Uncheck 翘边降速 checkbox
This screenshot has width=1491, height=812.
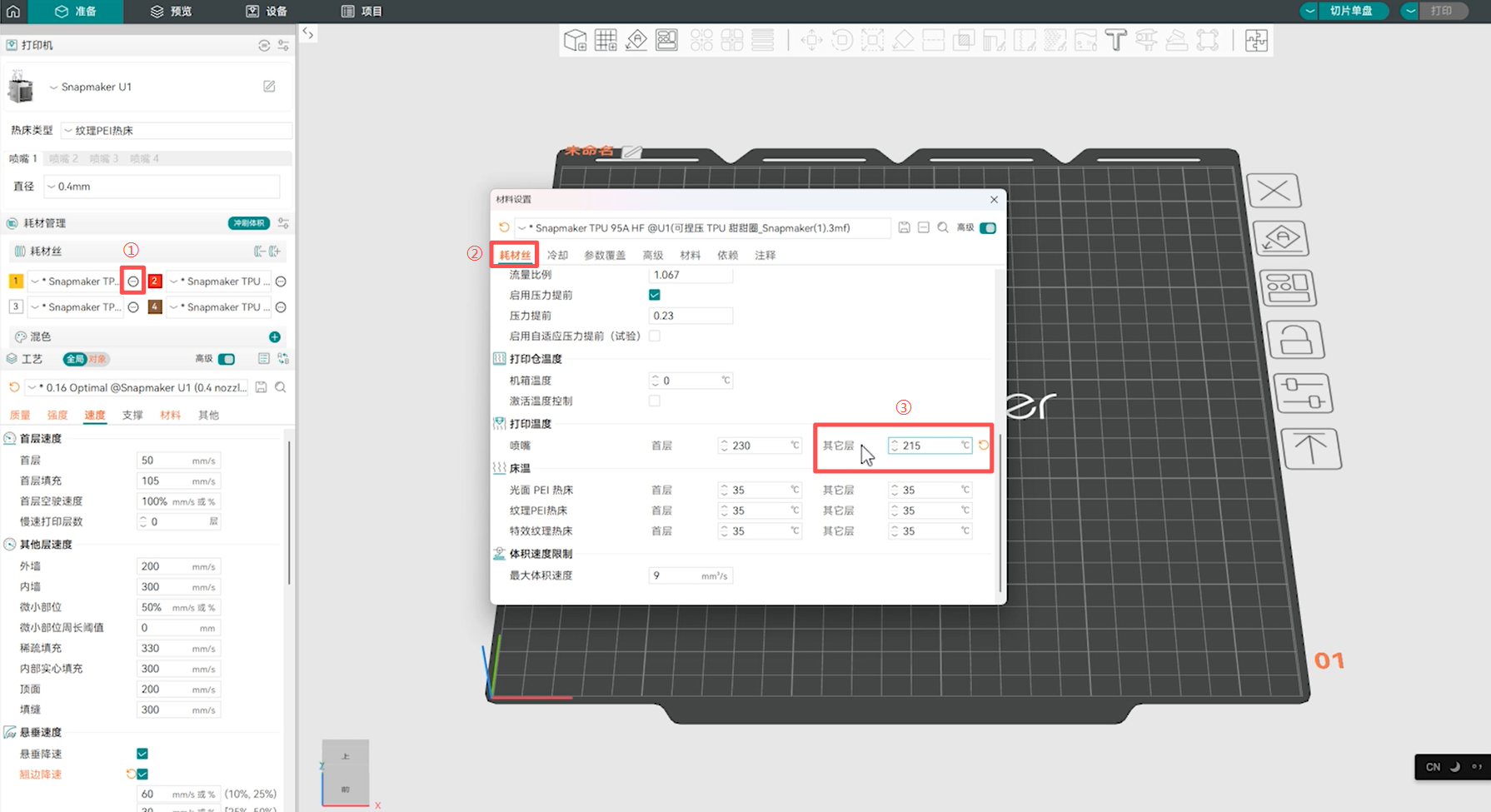pos(142,775)
